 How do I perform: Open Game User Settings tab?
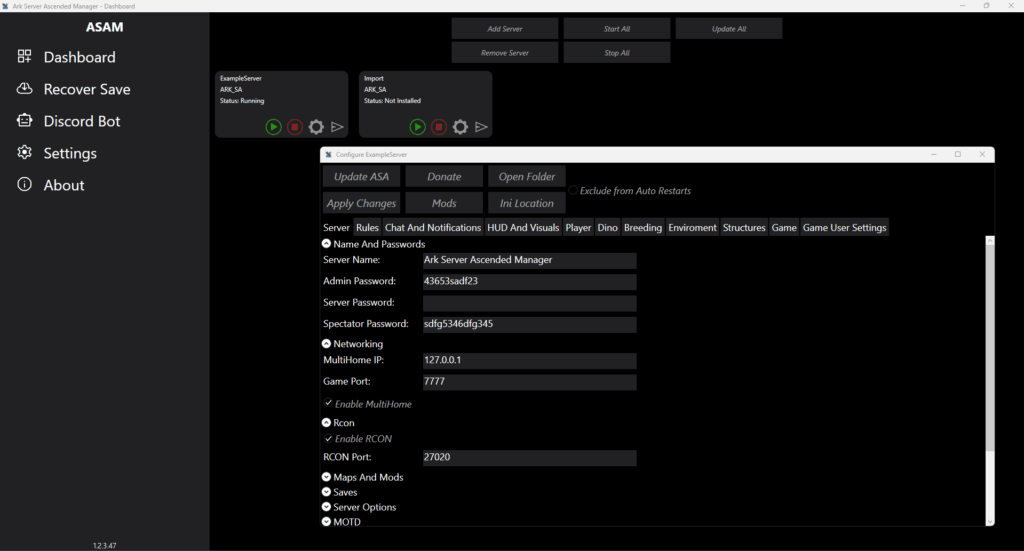pyautogui.click(x=844, y=227)
